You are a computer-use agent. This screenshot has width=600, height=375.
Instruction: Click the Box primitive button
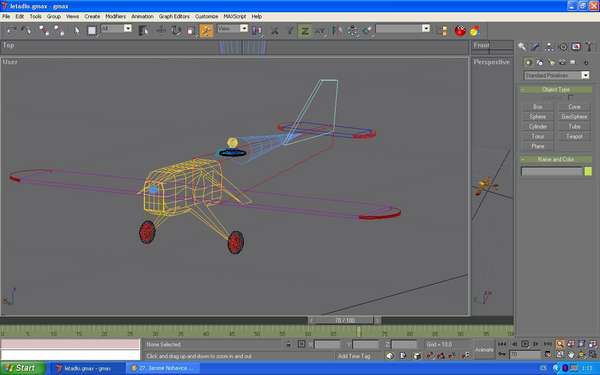pos(538,107)
